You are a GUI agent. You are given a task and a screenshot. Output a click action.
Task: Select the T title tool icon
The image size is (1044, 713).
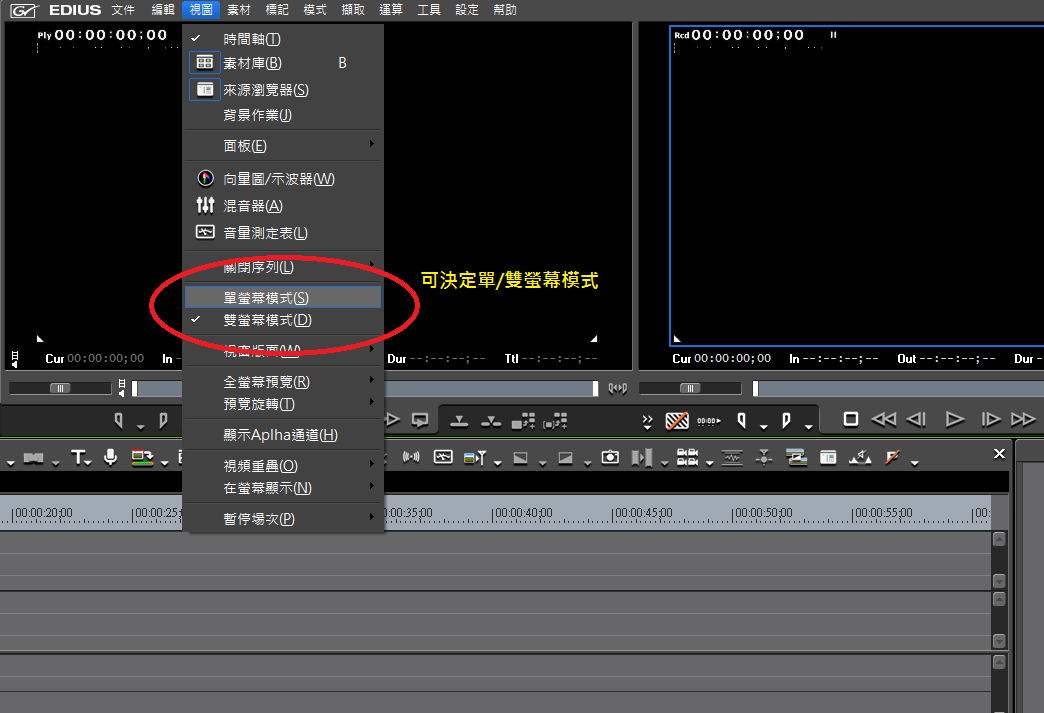pos(79,457)
